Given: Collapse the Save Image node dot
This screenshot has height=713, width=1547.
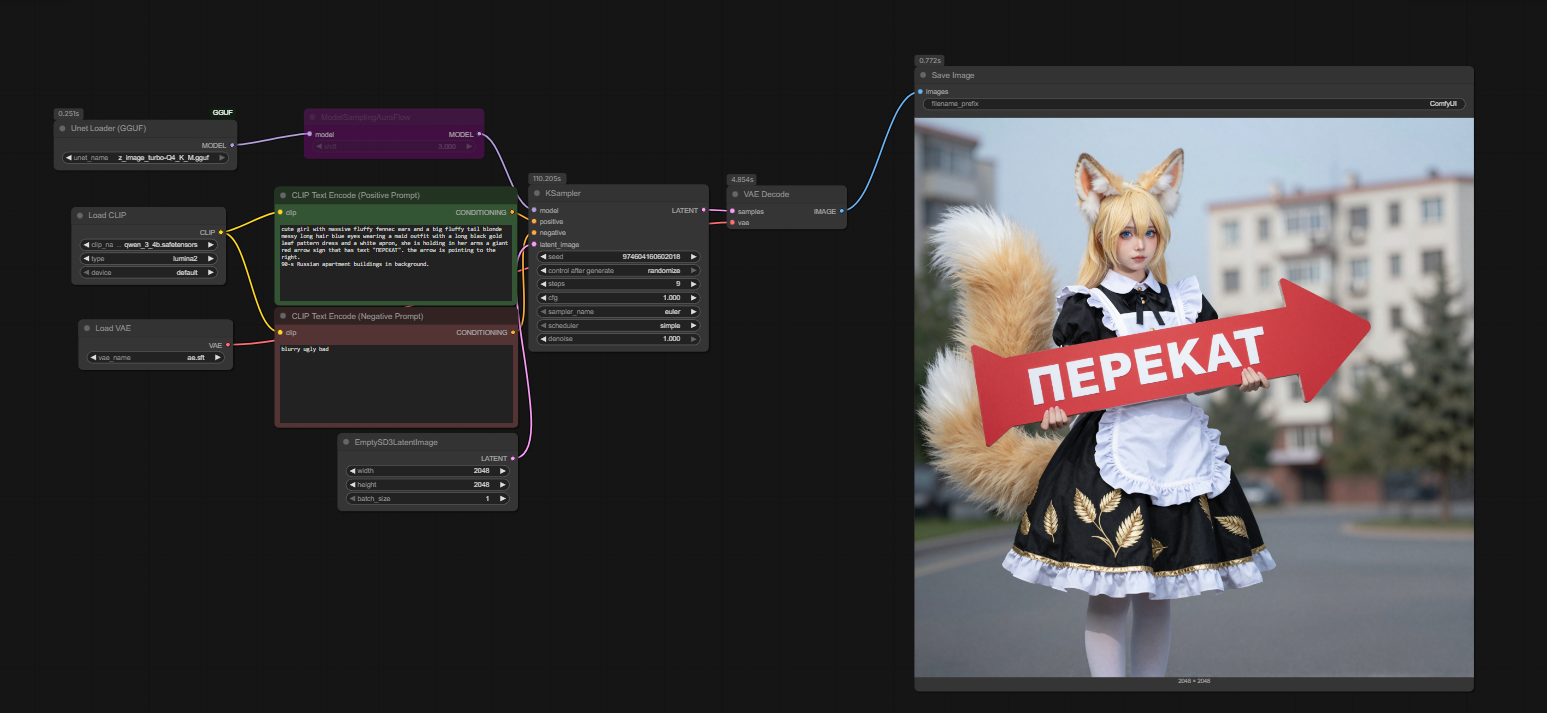Looking at the screenshot, I should point(923,75).
